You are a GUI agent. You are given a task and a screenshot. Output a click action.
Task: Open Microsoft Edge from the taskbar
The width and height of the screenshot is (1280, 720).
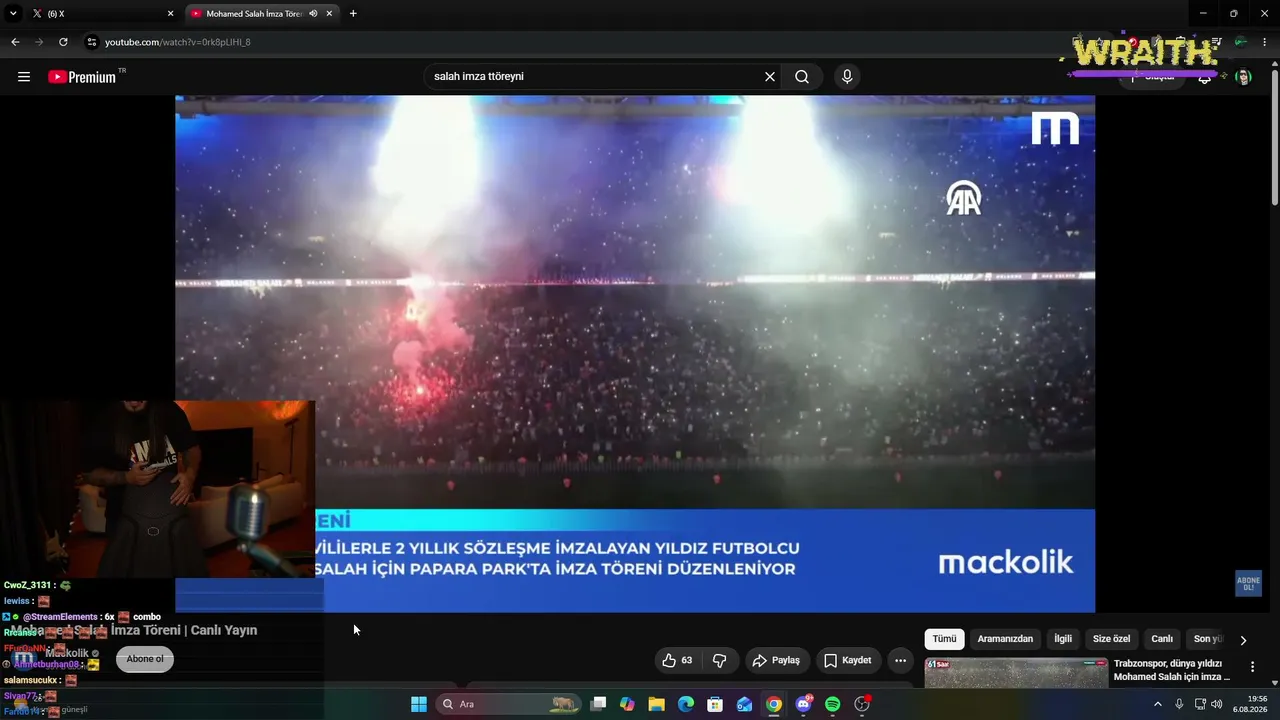[x=686, y=704]
